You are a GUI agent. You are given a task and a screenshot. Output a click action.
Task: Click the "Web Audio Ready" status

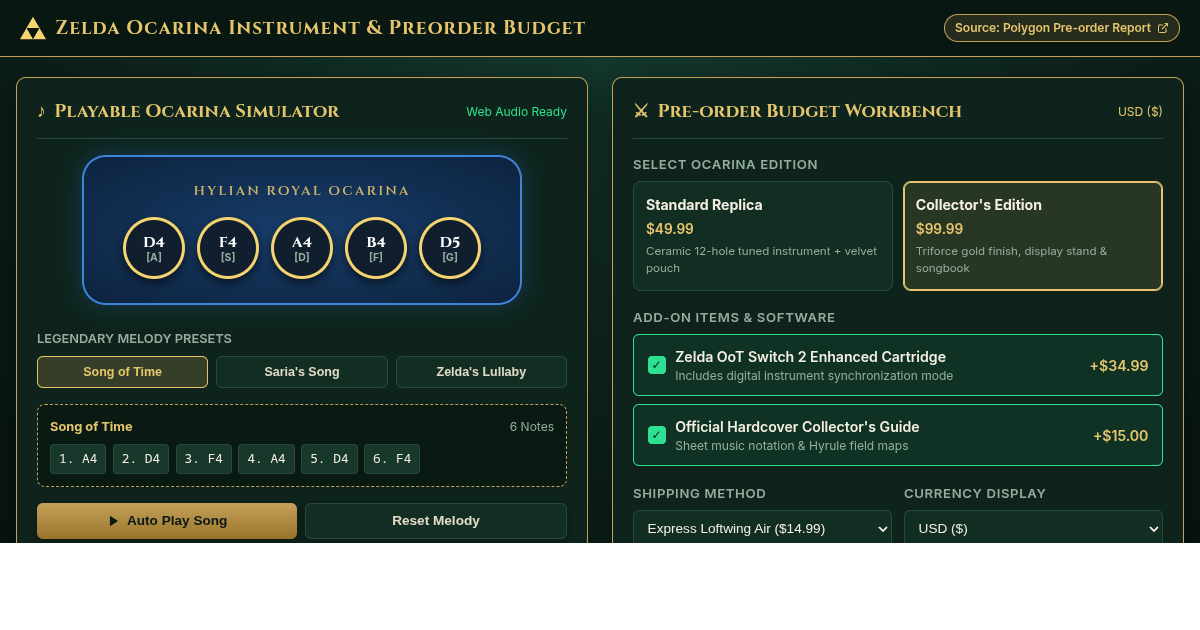[516, 112]
